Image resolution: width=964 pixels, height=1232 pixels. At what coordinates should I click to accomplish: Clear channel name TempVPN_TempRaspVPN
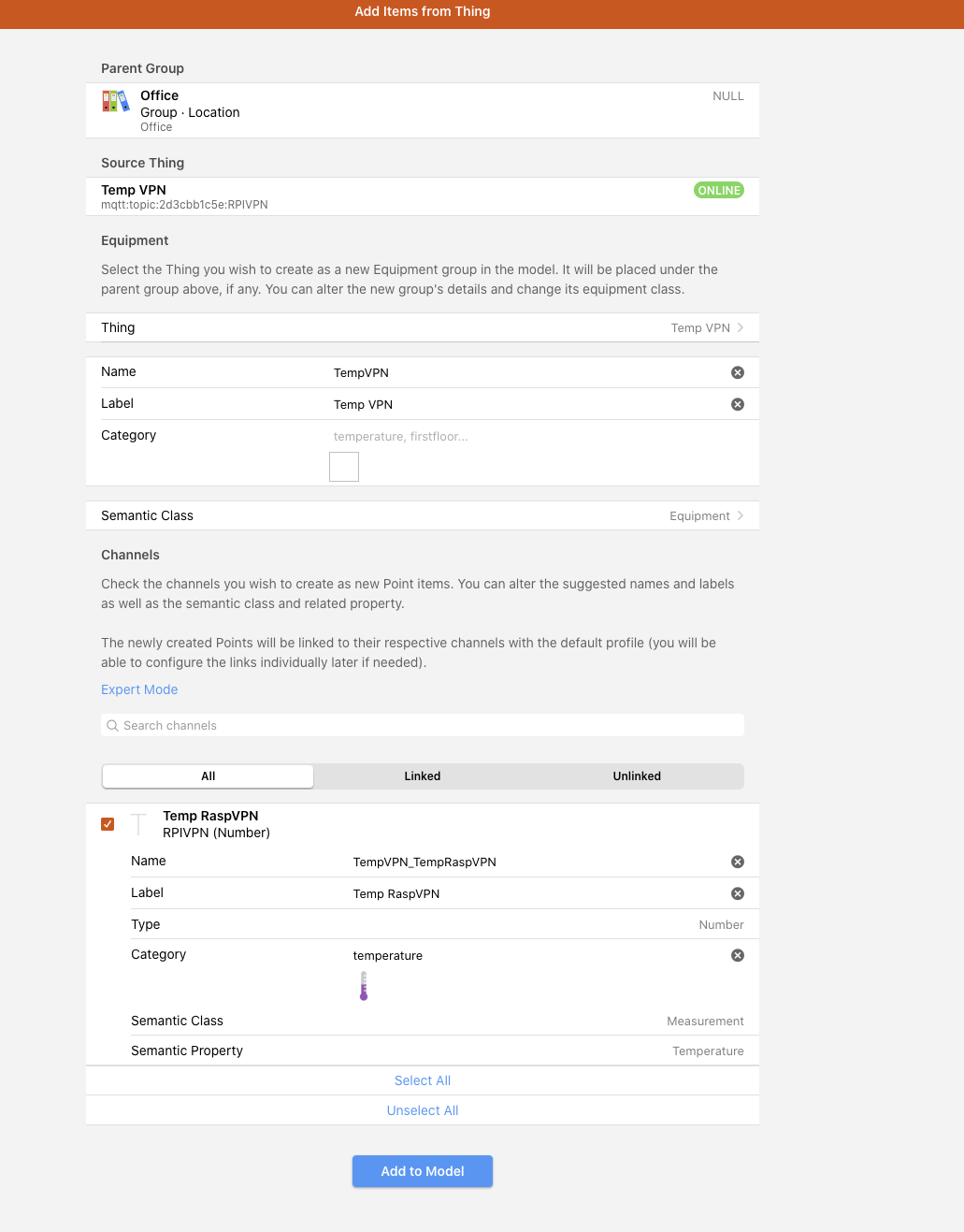click(737, 862)
